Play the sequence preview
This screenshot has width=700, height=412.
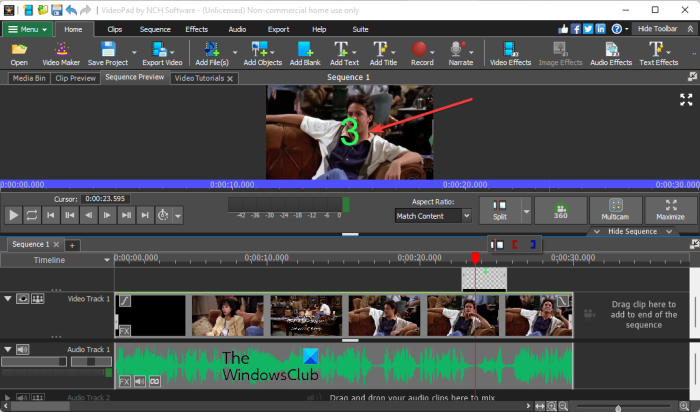(x=13, y=216)
